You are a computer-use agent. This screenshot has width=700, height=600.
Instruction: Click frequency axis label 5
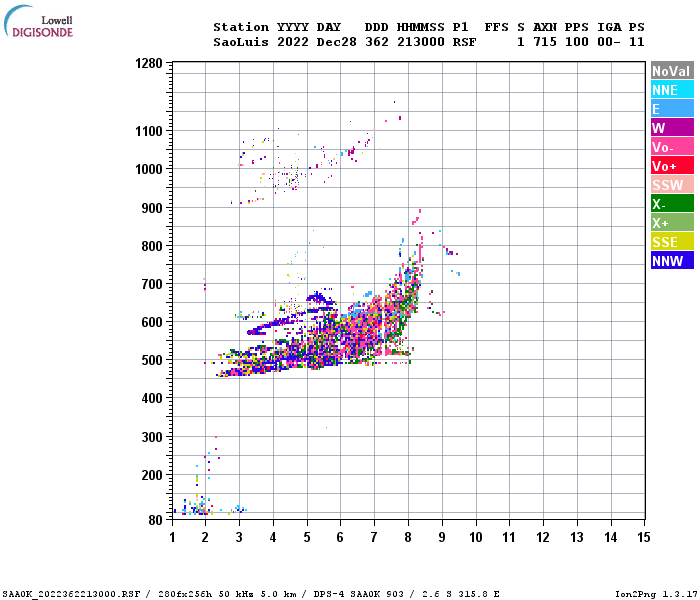pos(307,537)
